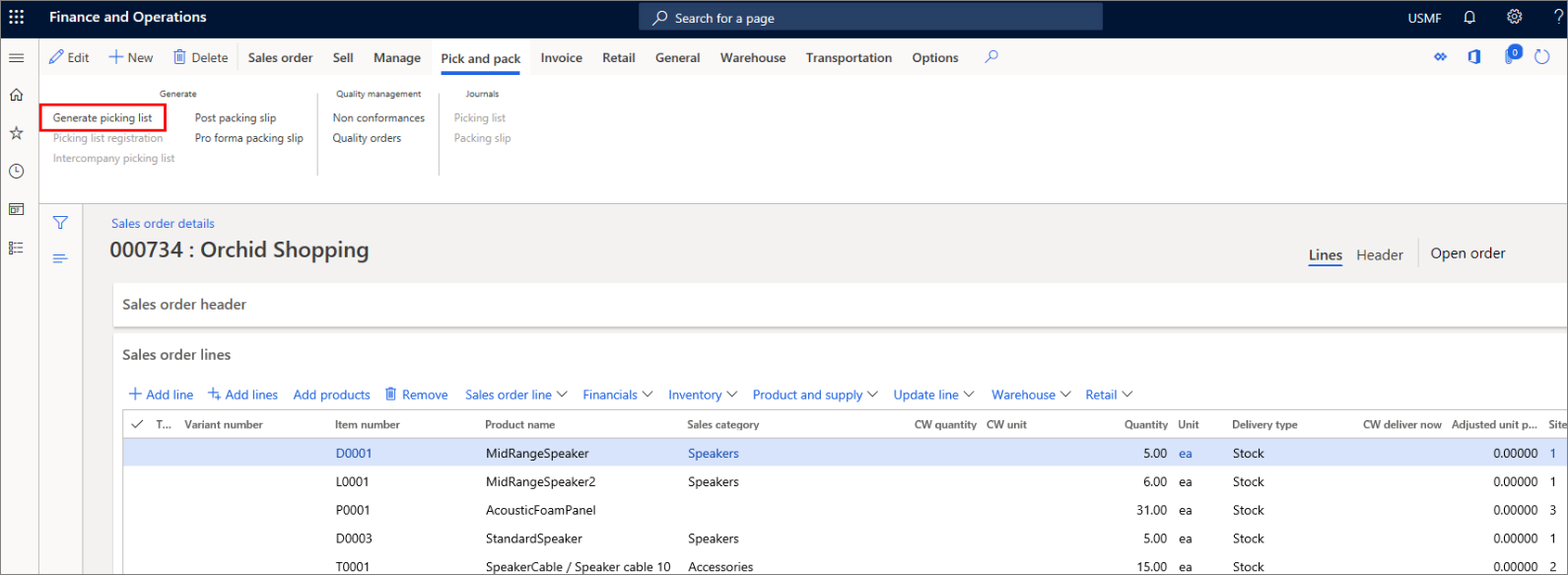Expand the Retail dropdown in lines toolbar
This screenshot has height=575, width=1568.
coord(1109,395)
